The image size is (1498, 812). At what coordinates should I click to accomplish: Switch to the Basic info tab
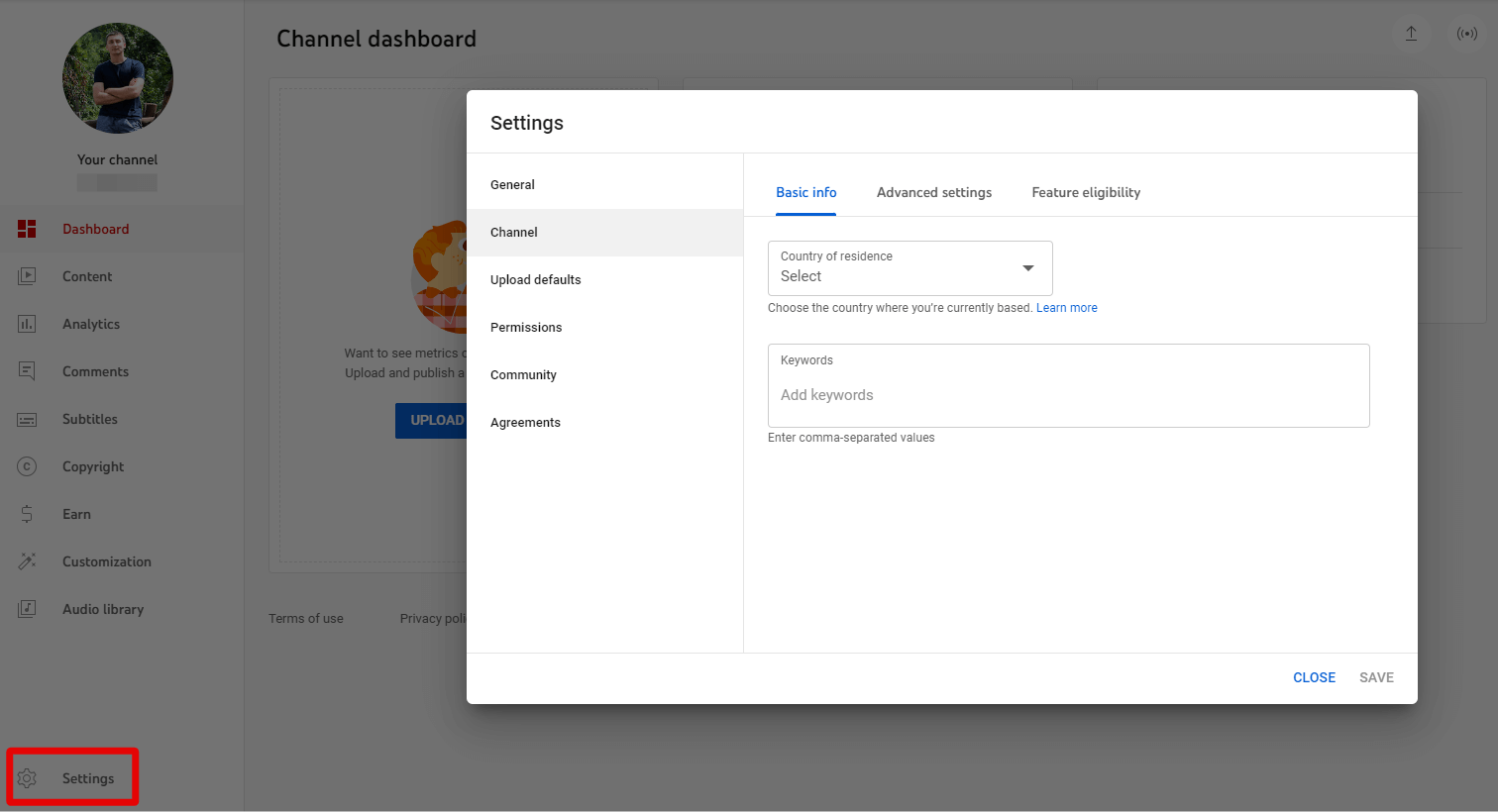pyautogui.click(x=805, y=192)
